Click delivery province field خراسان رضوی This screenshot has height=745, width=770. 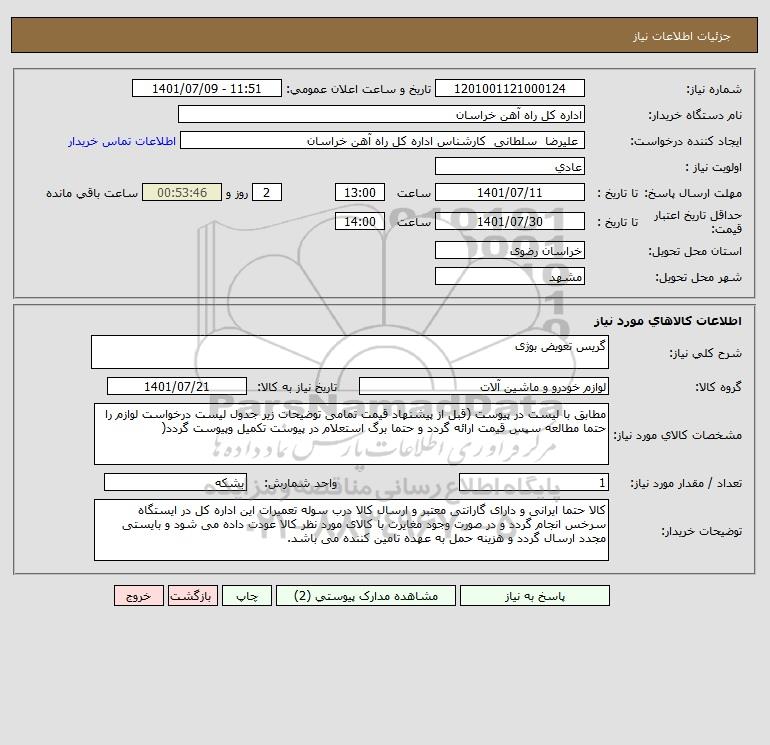pos(510,250)
